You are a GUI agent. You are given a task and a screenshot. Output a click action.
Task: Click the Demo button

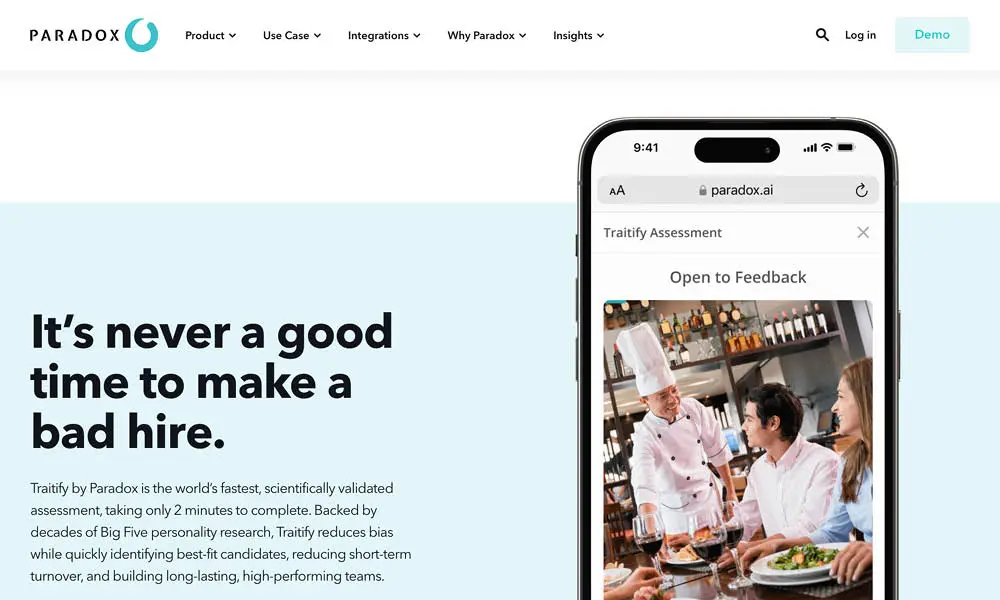click(x=932, y=35)
